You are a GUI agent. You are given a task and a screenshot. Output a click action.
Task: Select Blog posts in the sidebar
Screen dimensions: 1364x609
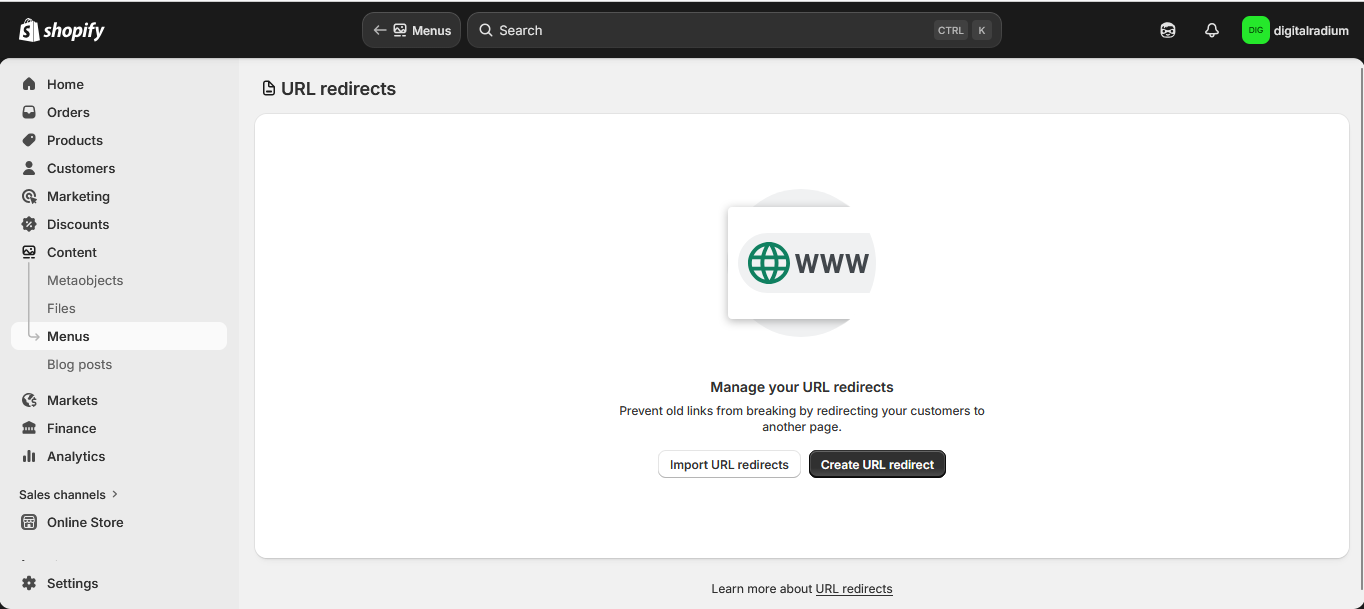[79, 364]
